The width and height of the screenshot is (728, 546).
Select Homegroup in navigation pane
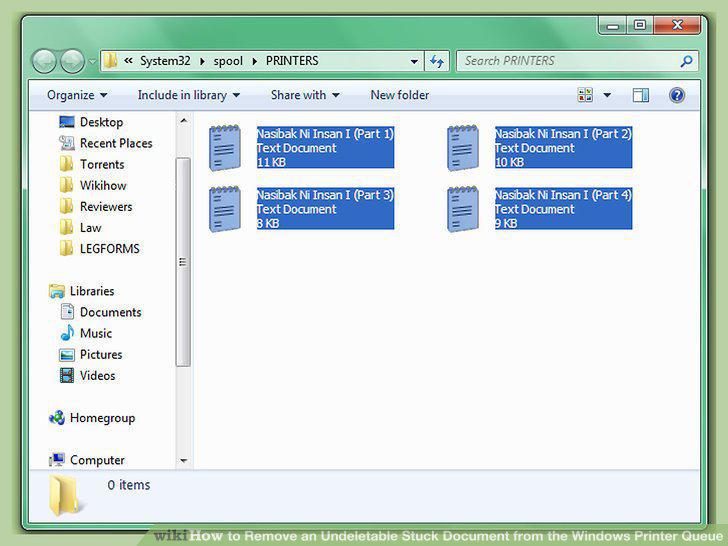coord(102,418)
